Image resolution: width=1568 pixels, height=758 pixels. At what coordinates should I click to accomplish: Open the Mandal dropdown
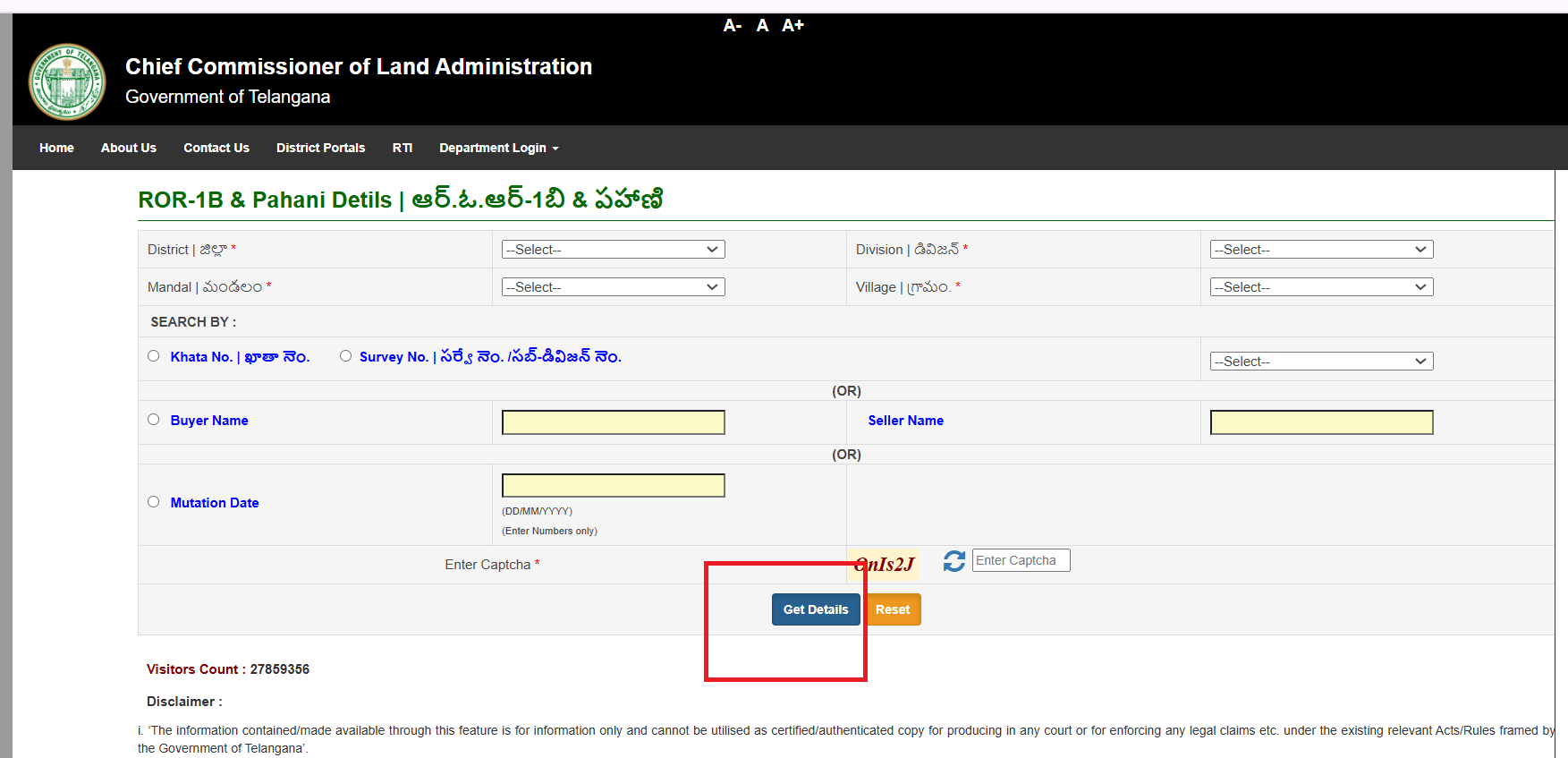613,287
